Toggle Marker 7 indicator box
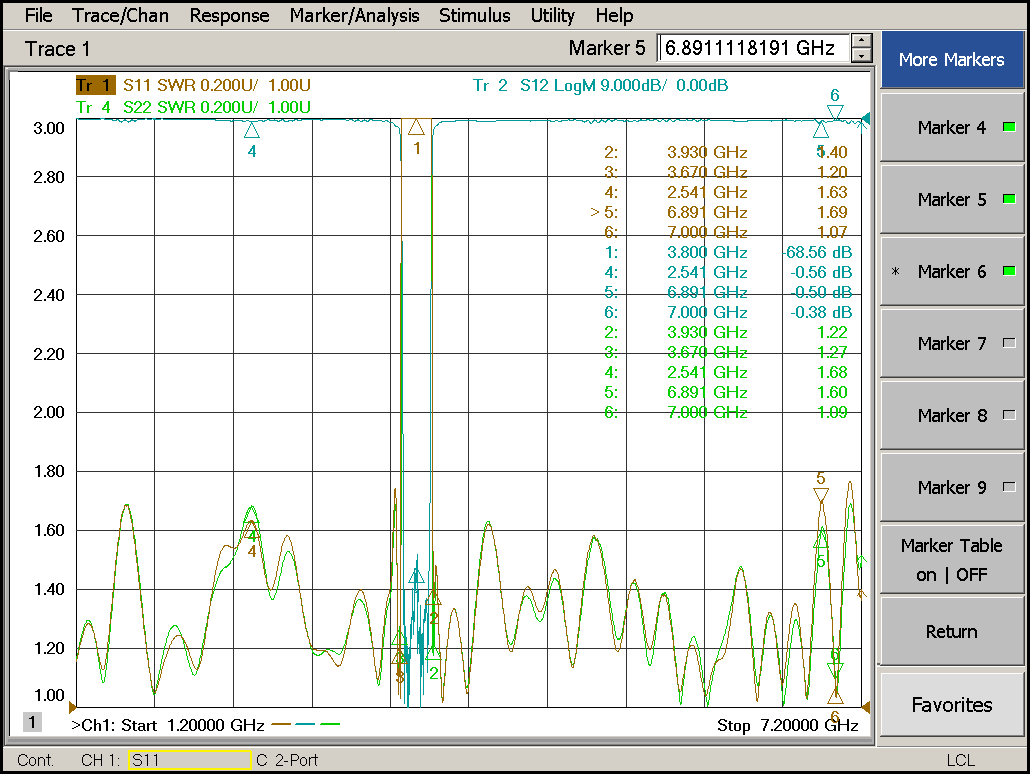Screen dimensions: 1030x774 coord(1009,343)
